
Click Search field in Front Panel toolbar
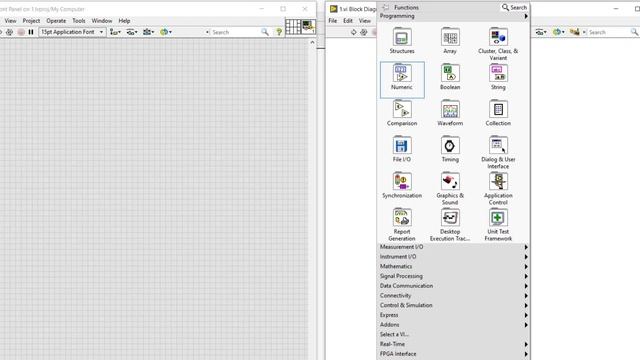(x=235, y=32)
